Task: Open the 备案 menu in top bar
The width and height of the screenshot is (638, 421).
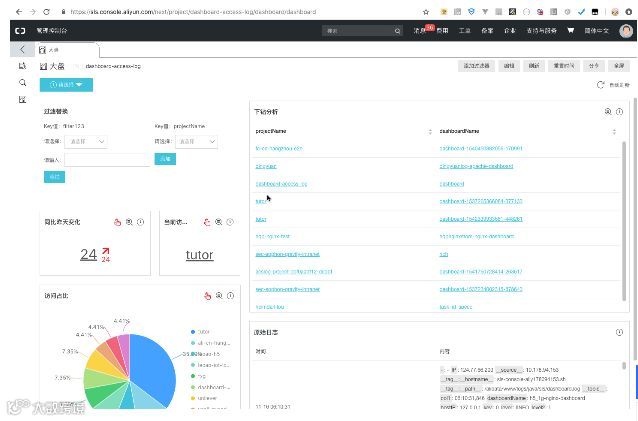Action: pyautogui.click(x=487, y=31)
